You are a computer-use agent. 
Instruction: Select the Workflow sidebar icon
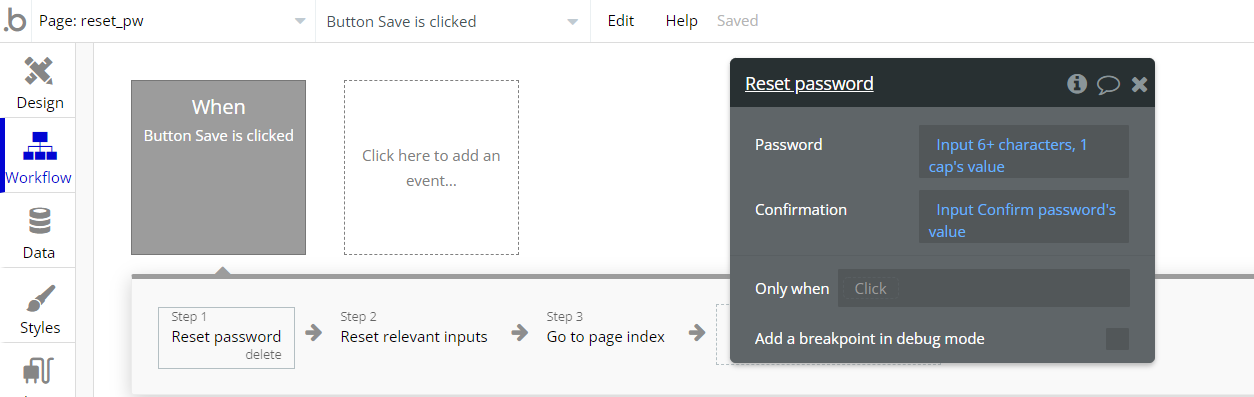[x=39, y=146]
